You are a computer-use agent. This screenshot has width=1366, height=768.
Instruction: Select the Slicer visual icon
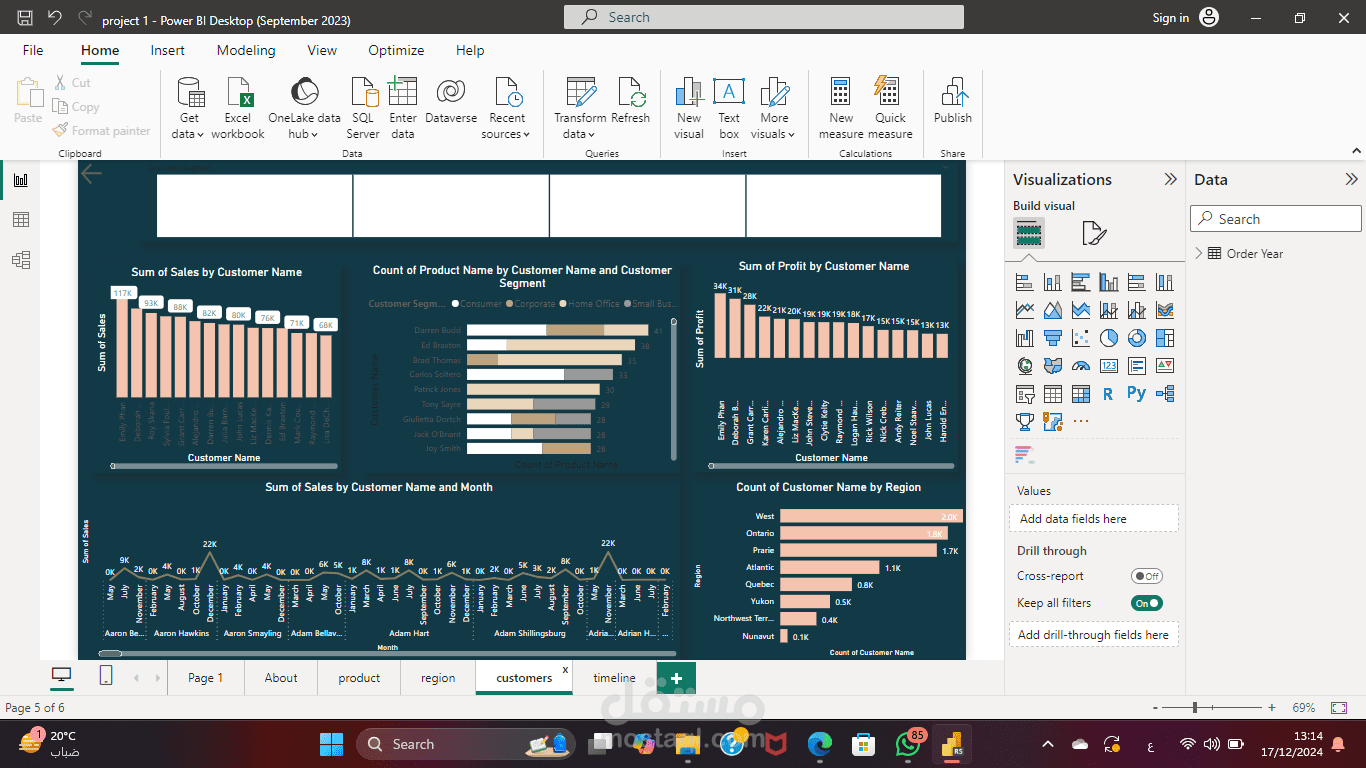1025,393
